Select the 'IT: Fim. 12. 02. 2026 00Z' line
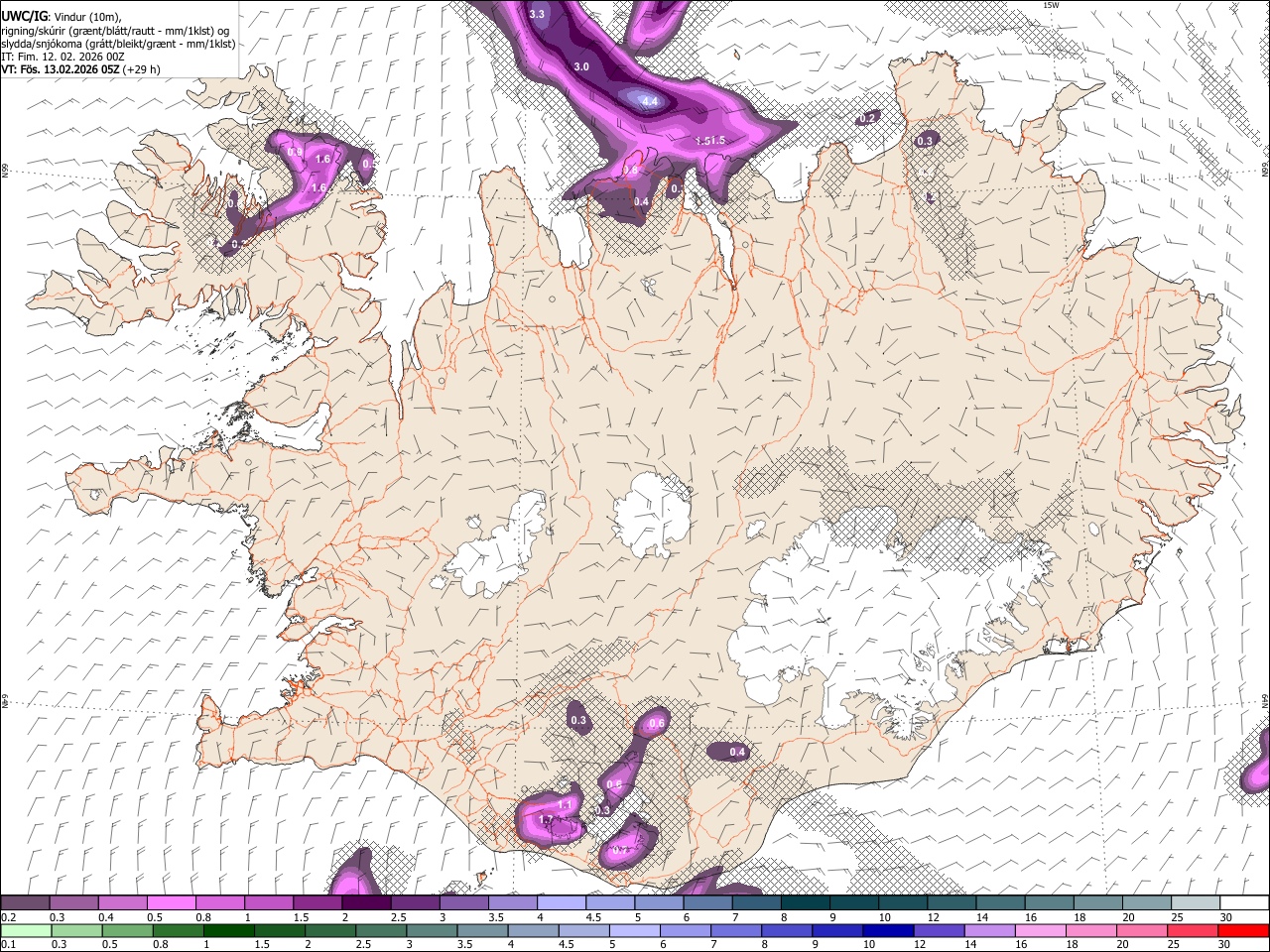The height and width of the screenshot is (952, 1270). [63, 57]
